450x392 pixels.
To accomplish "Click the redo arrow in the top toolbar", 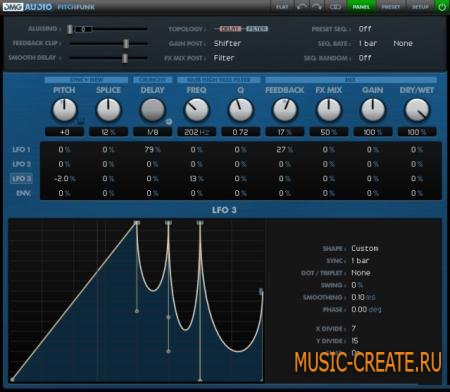I will pos(316,7).
